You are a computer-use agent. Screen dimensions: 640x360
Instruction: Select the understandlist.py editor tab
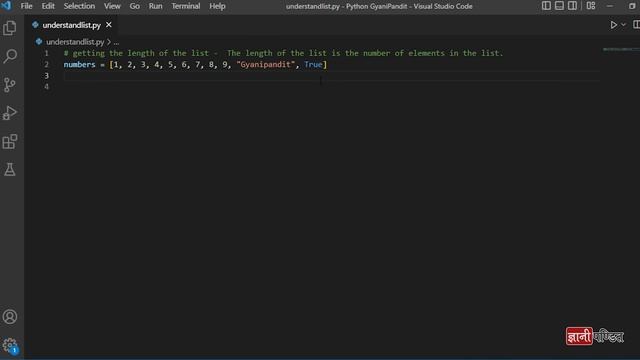click(x=71, y=25)
